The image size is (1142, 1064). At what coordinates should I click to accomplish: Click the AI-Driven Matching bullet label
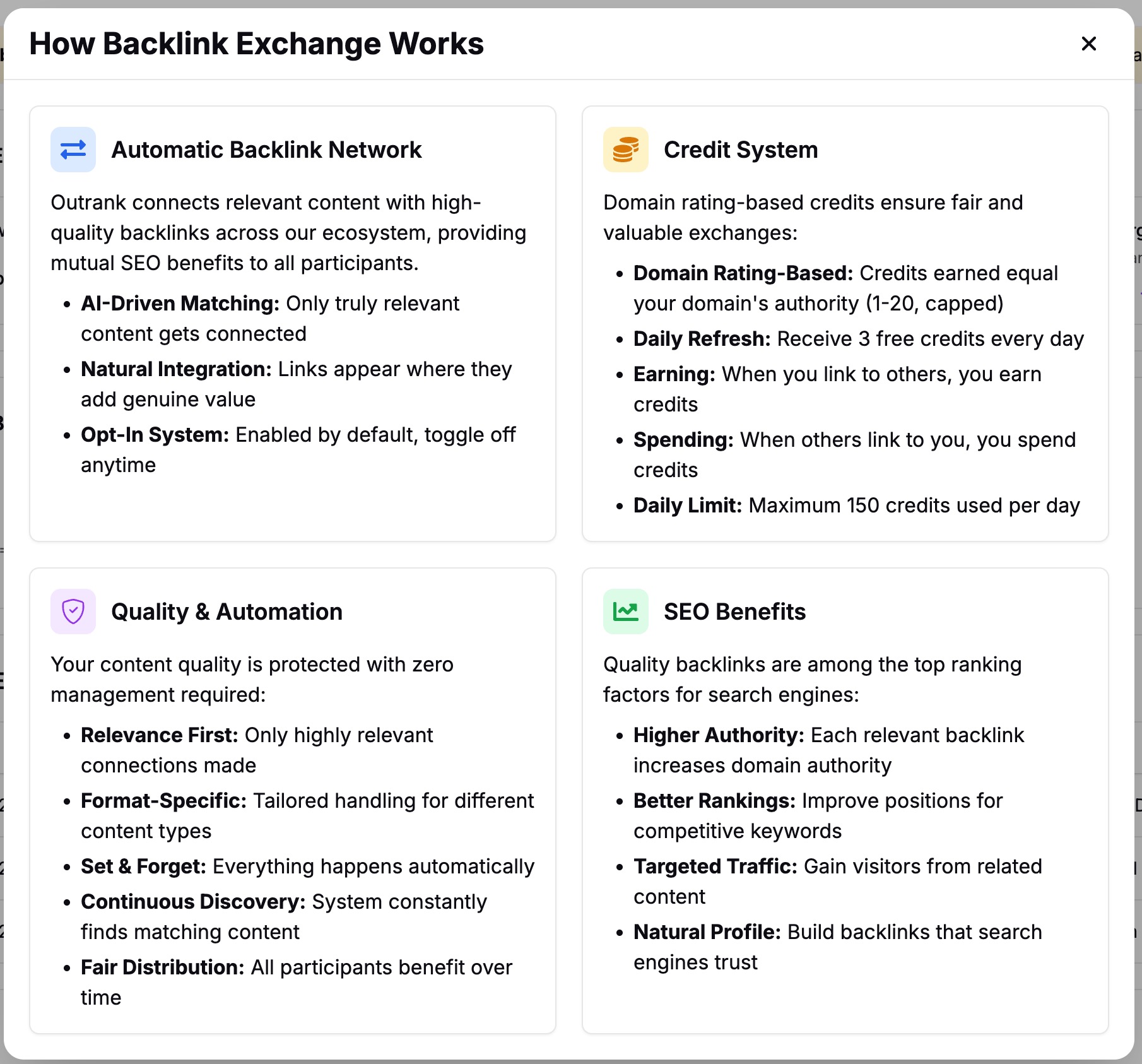point(180,304)
